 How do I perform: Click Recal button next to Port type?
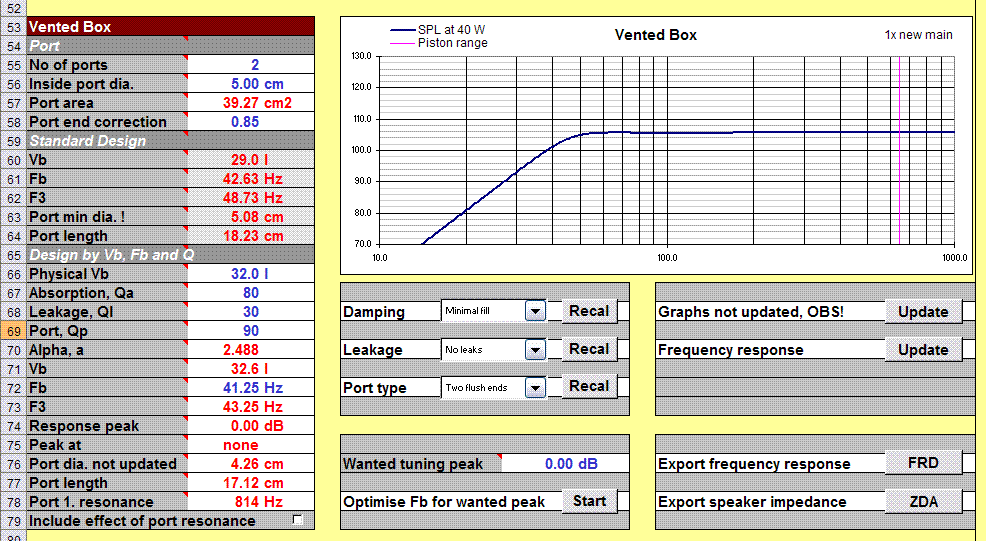pos(589,386)
